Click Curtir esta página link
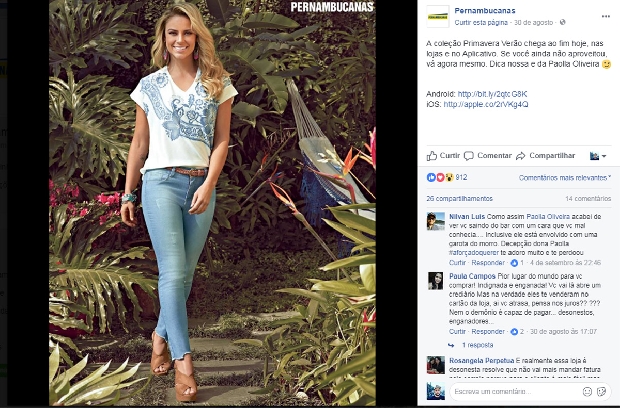The height and width of the screenshot is (408, 620). (x=481, y=23)
